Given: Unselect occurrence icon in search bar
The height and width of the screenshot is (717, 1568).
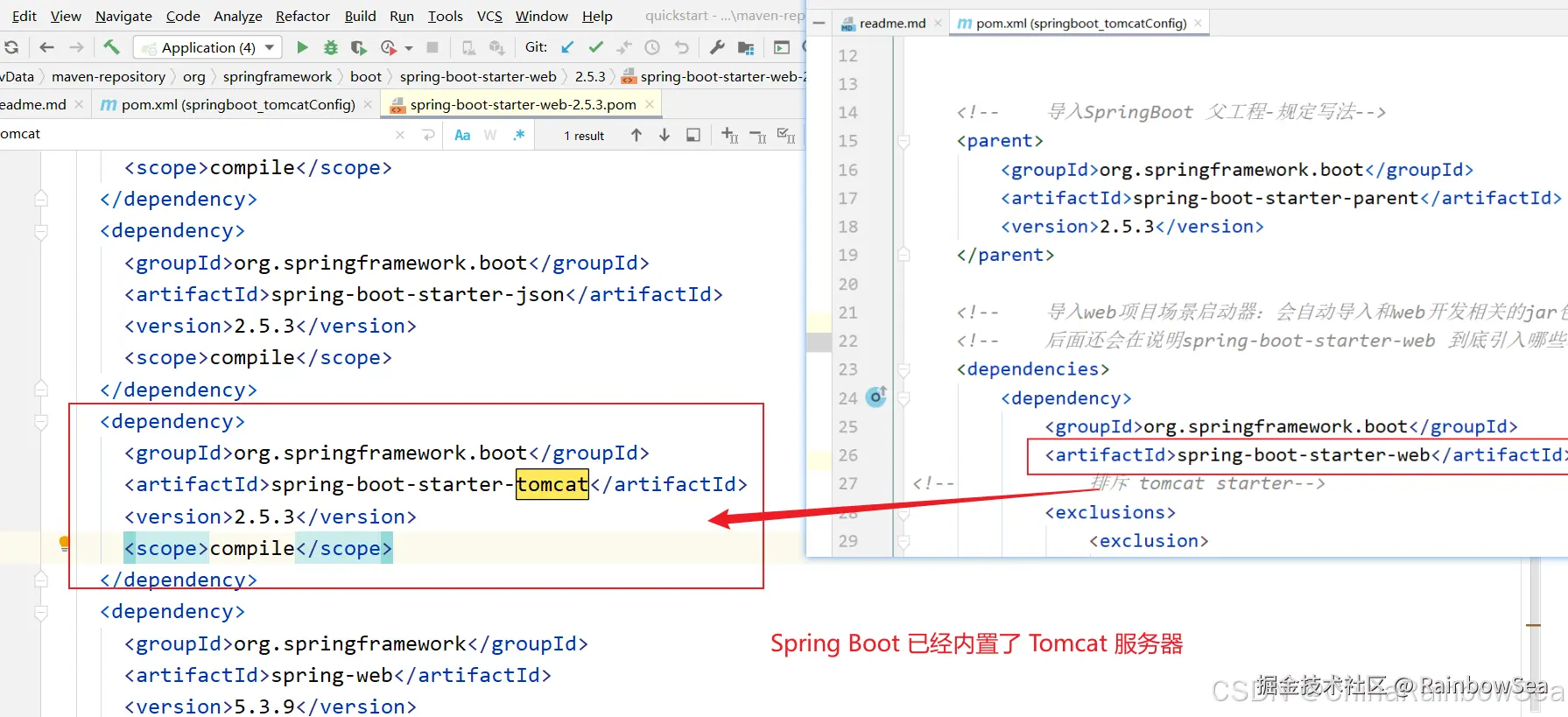Looking at the screenshot, I should 759,136.
